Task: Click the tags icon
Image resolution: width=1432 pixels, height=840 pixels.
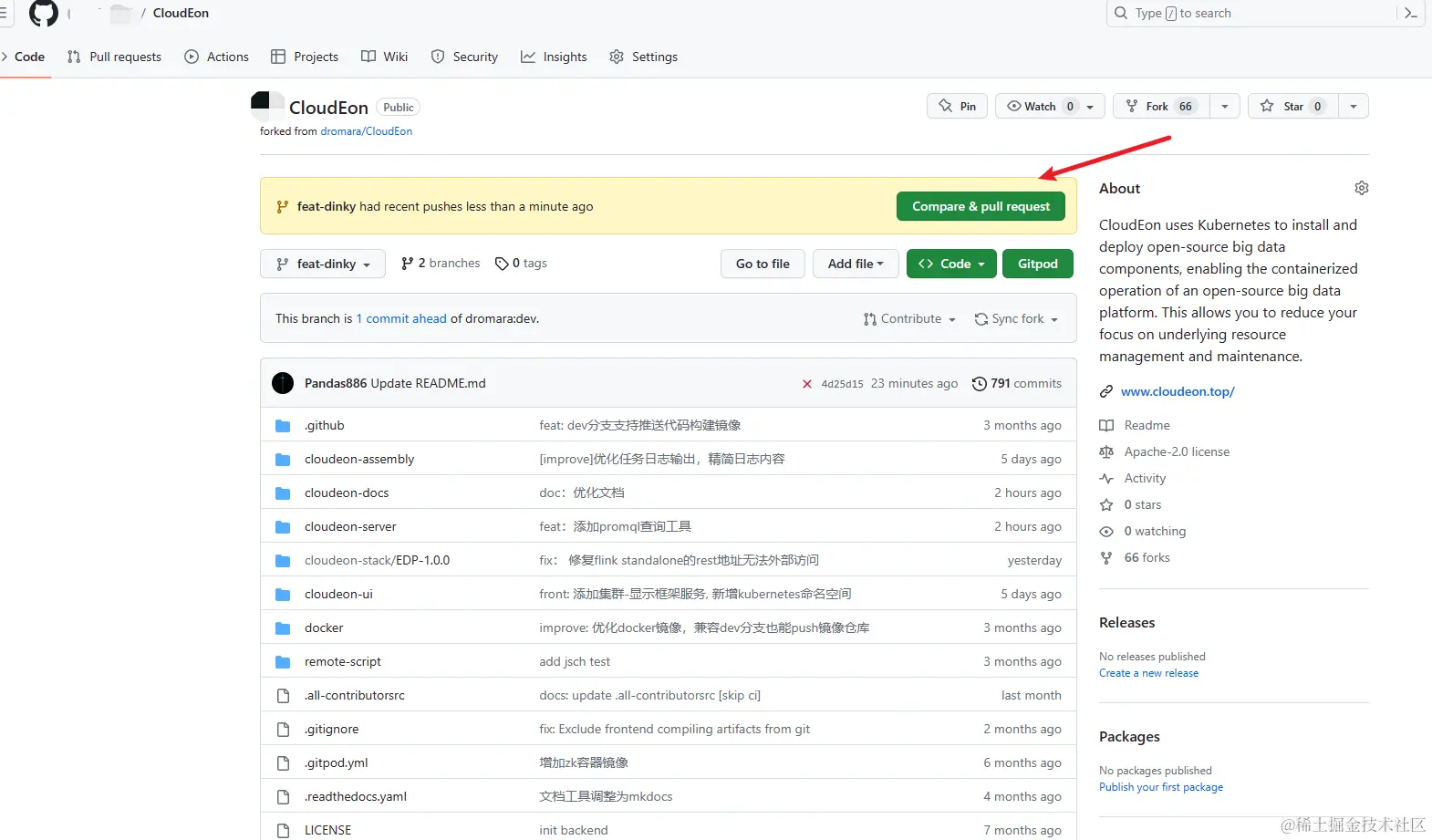Action: [502, 264]
